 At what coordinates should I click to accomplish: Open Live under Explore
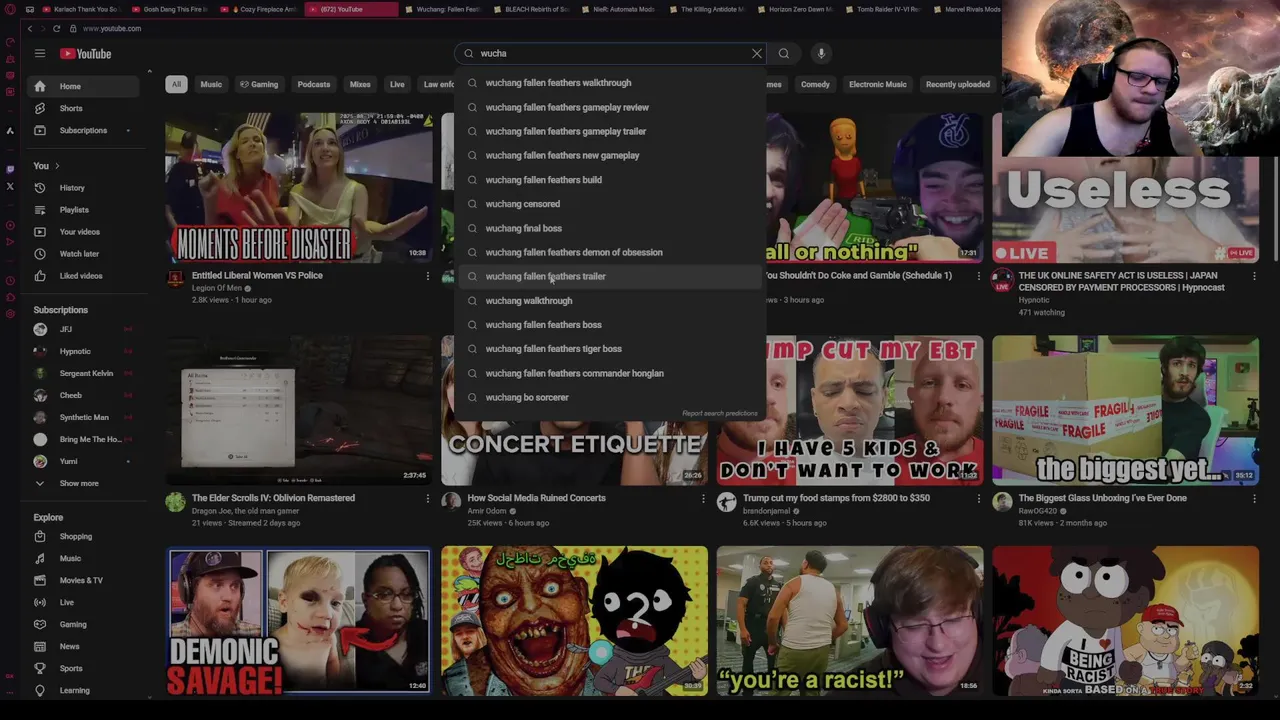tap(84, 602)
